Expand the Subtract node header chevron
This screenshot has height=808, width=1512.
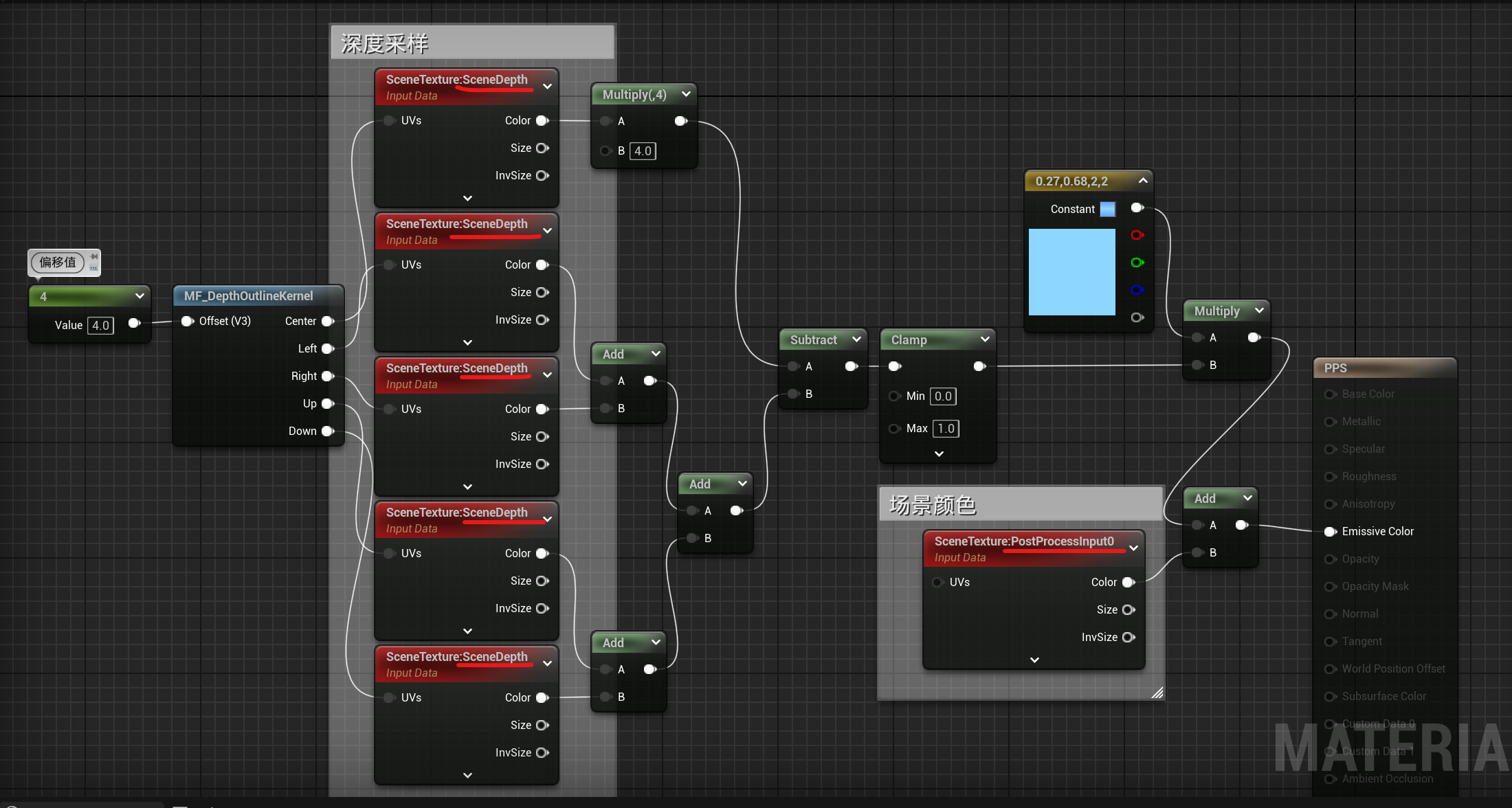click(856, 339)
